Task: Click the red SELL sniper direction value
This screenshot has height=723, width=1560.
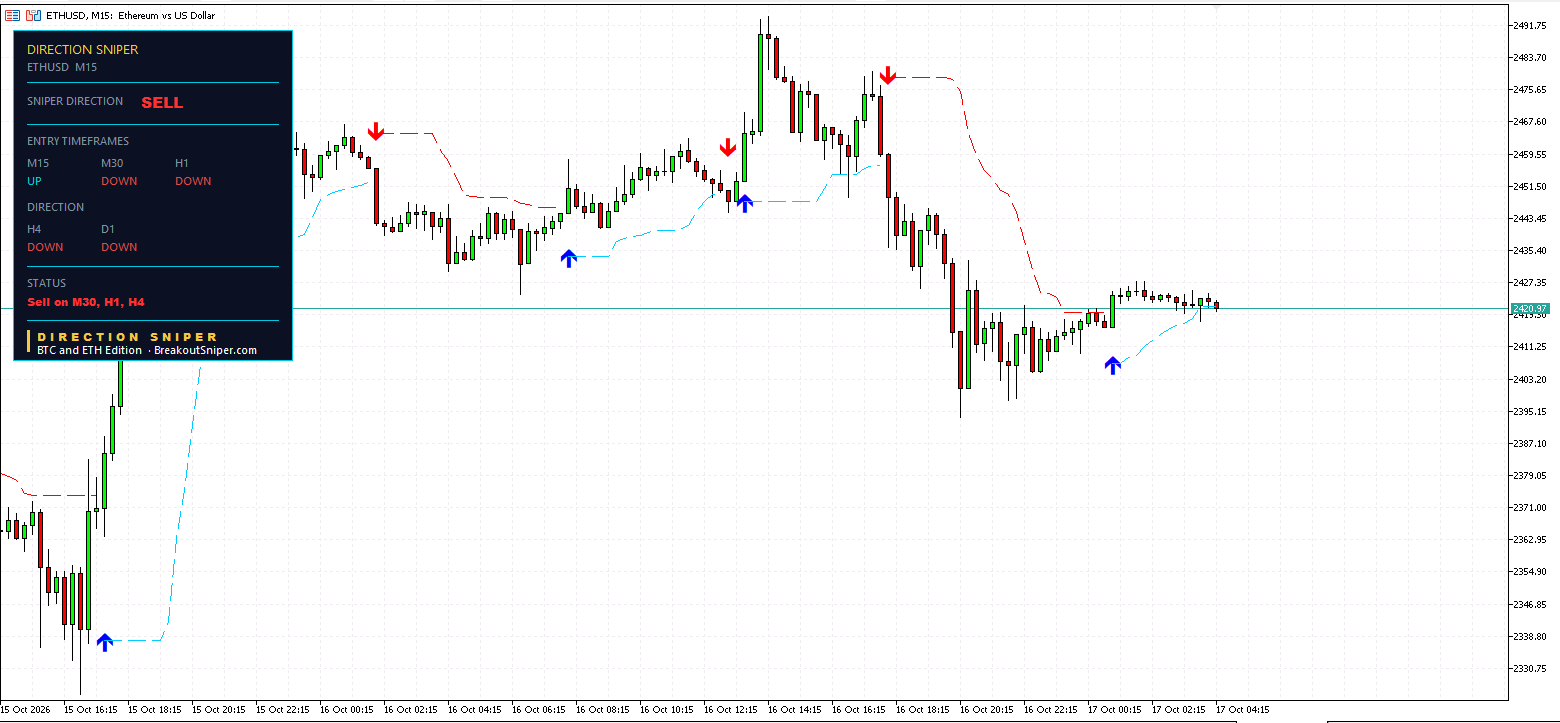Action: point(162,102)
